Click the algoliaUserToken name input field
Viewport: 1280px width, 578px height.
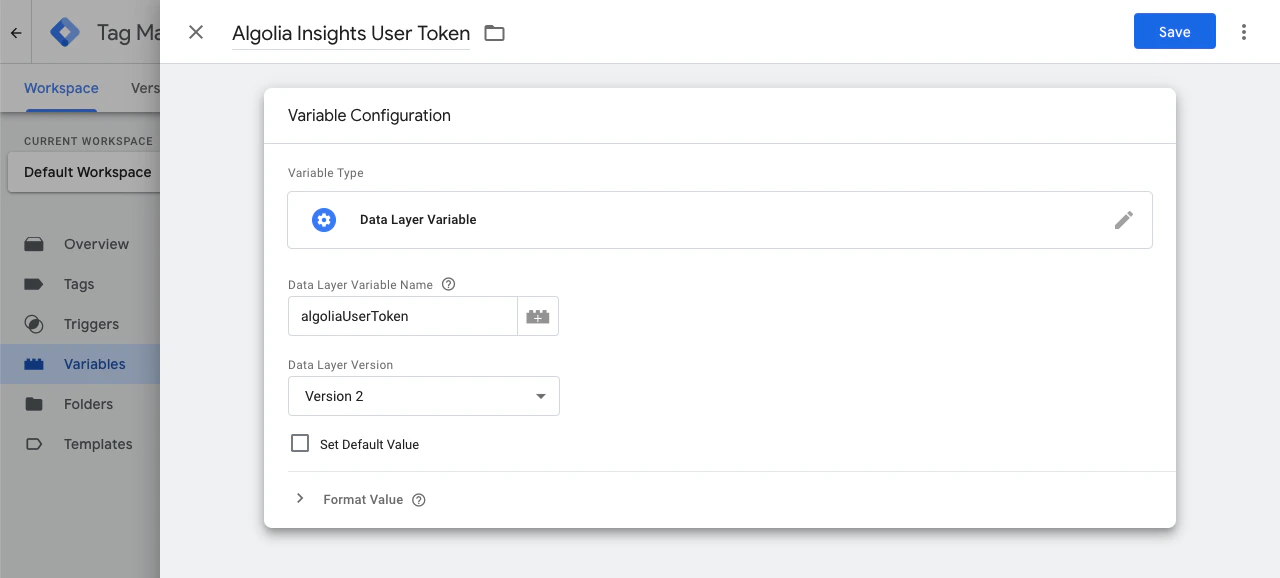[x=402, y=316]
